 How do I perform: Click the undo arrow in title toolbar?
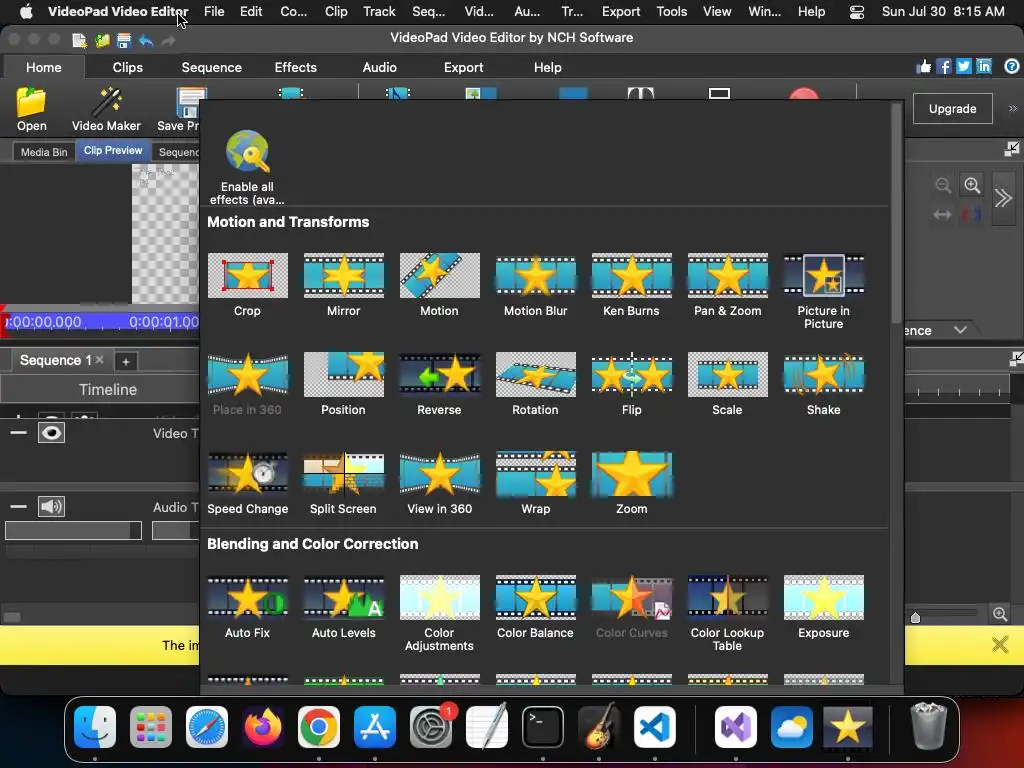[146, 40]
